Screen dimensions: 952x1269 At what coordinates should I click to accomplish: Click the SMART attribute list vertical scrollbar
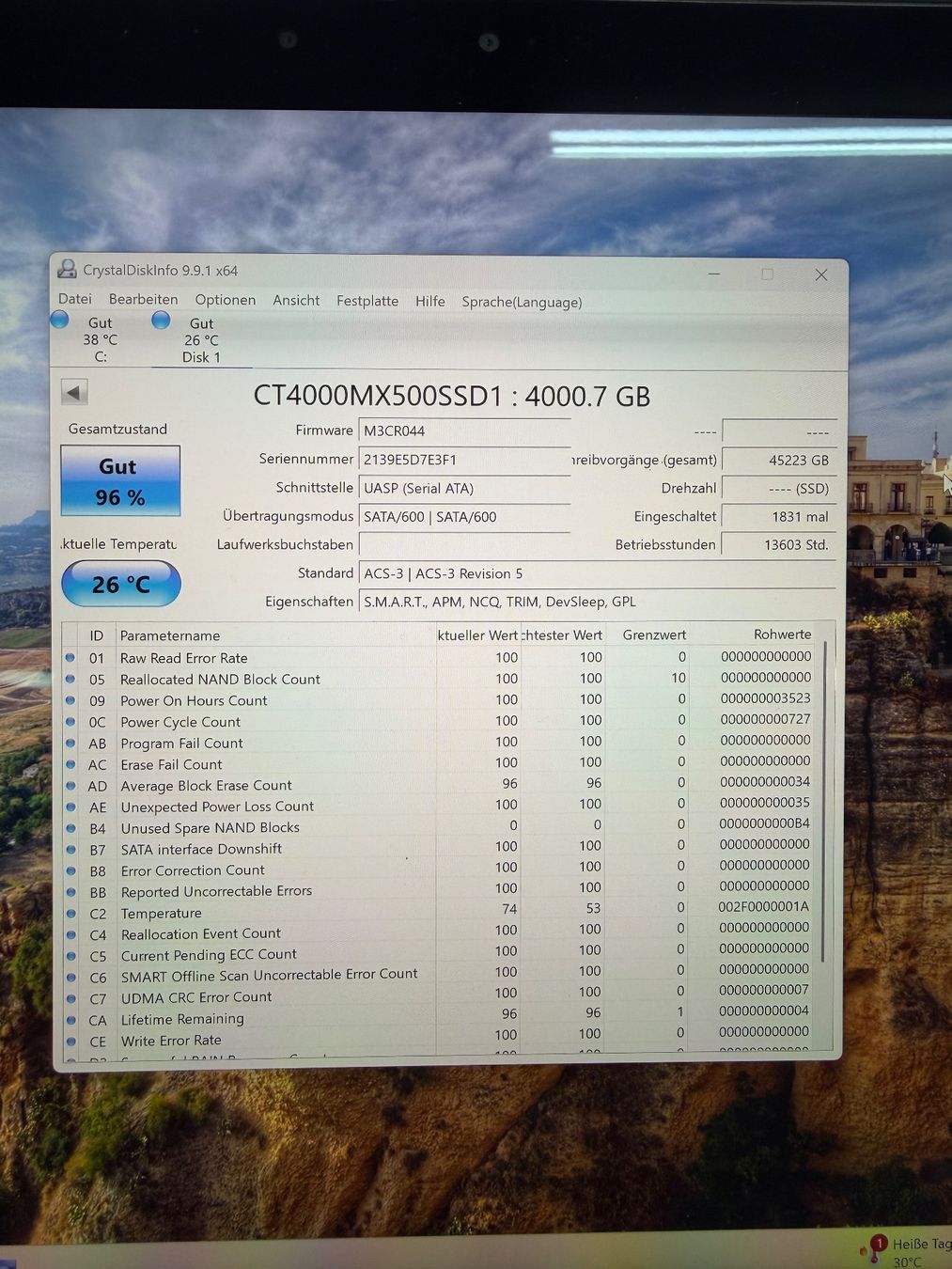[824, 804]
